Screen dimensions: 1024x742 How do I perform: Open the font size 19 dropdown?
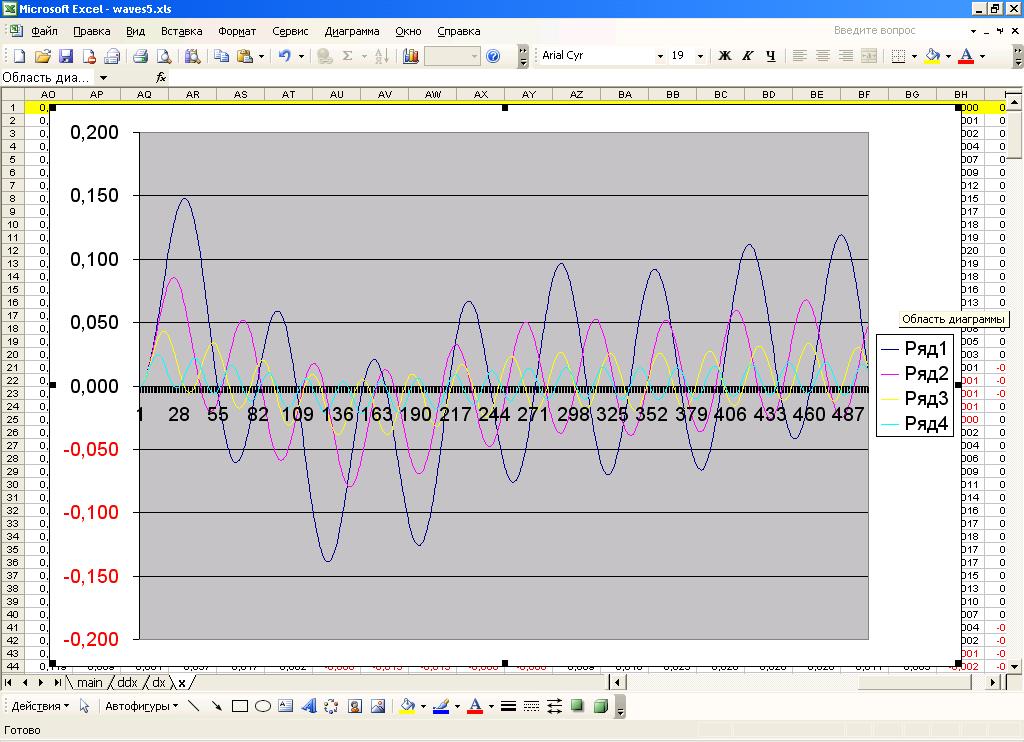click(700, 56)
